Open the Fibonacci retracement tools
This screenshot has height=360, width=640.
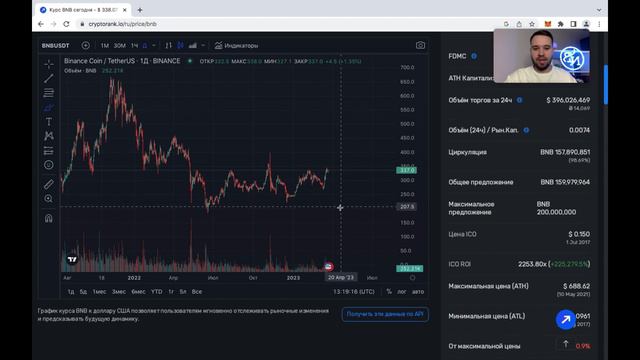pyautogui.click(x=49, y=93)
